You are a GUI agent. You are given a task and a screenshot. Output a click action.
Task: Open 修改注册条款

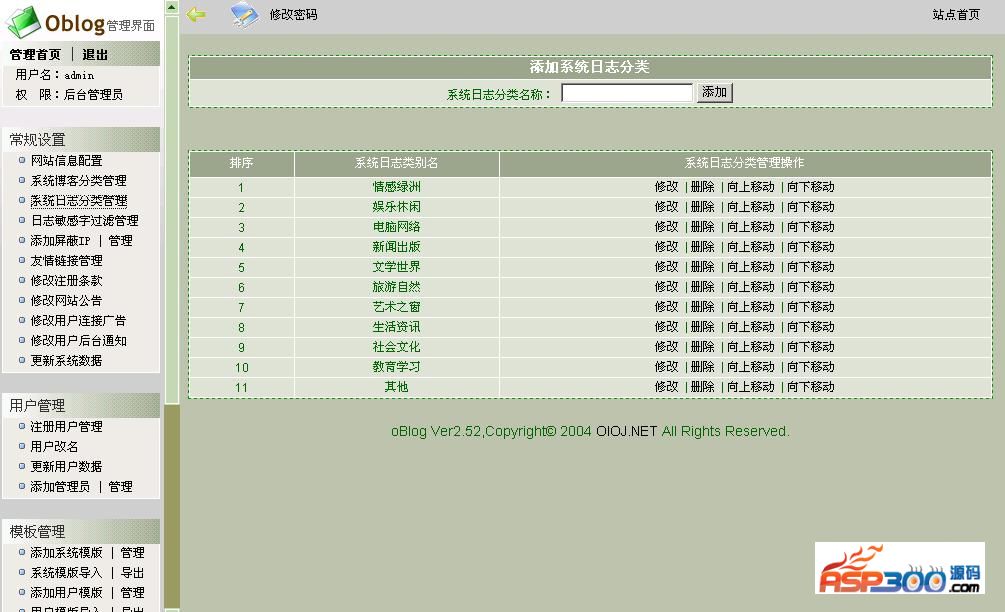tap(67, 280)
